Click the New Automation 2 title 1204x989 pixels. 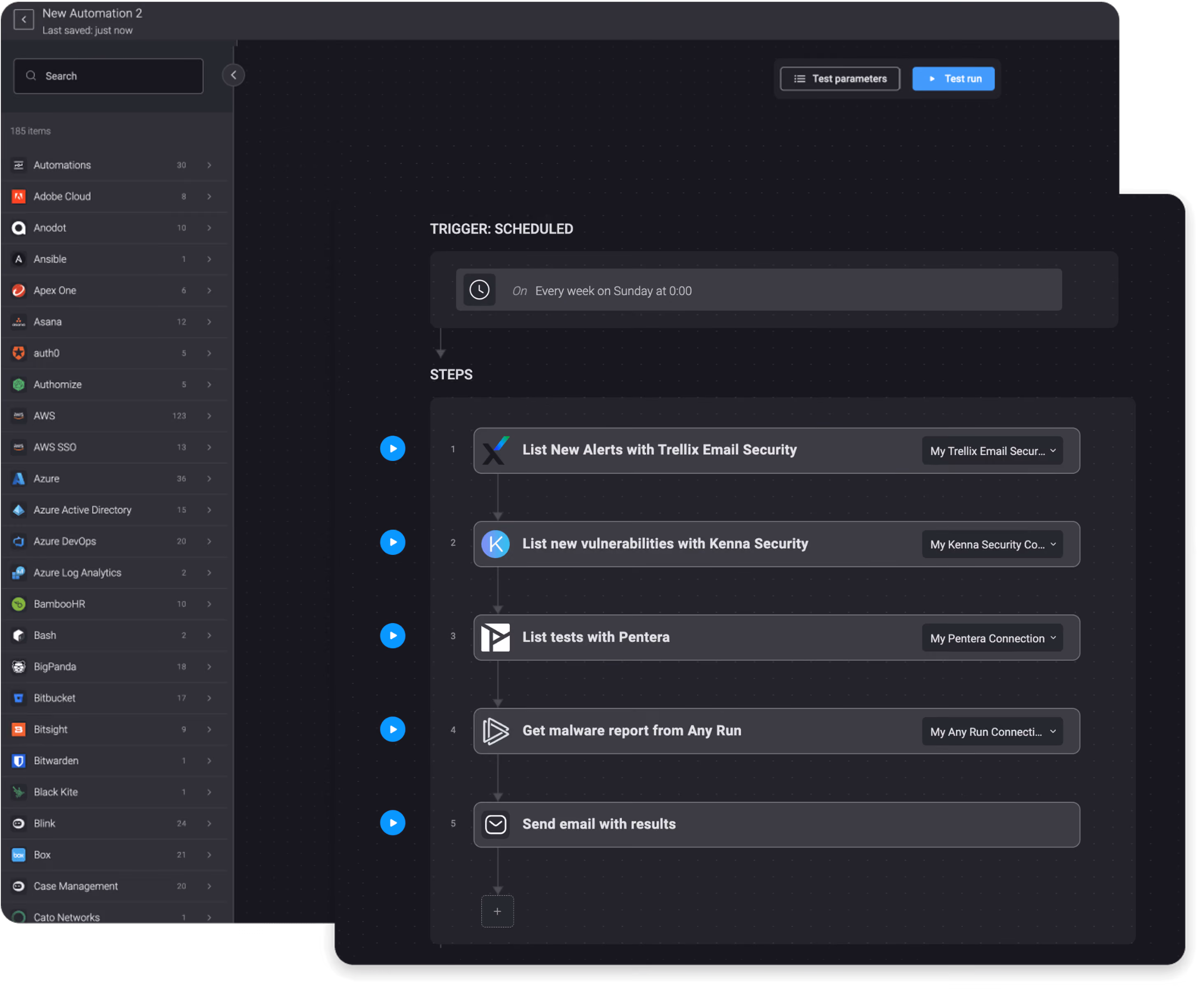(x=93, y=13)
